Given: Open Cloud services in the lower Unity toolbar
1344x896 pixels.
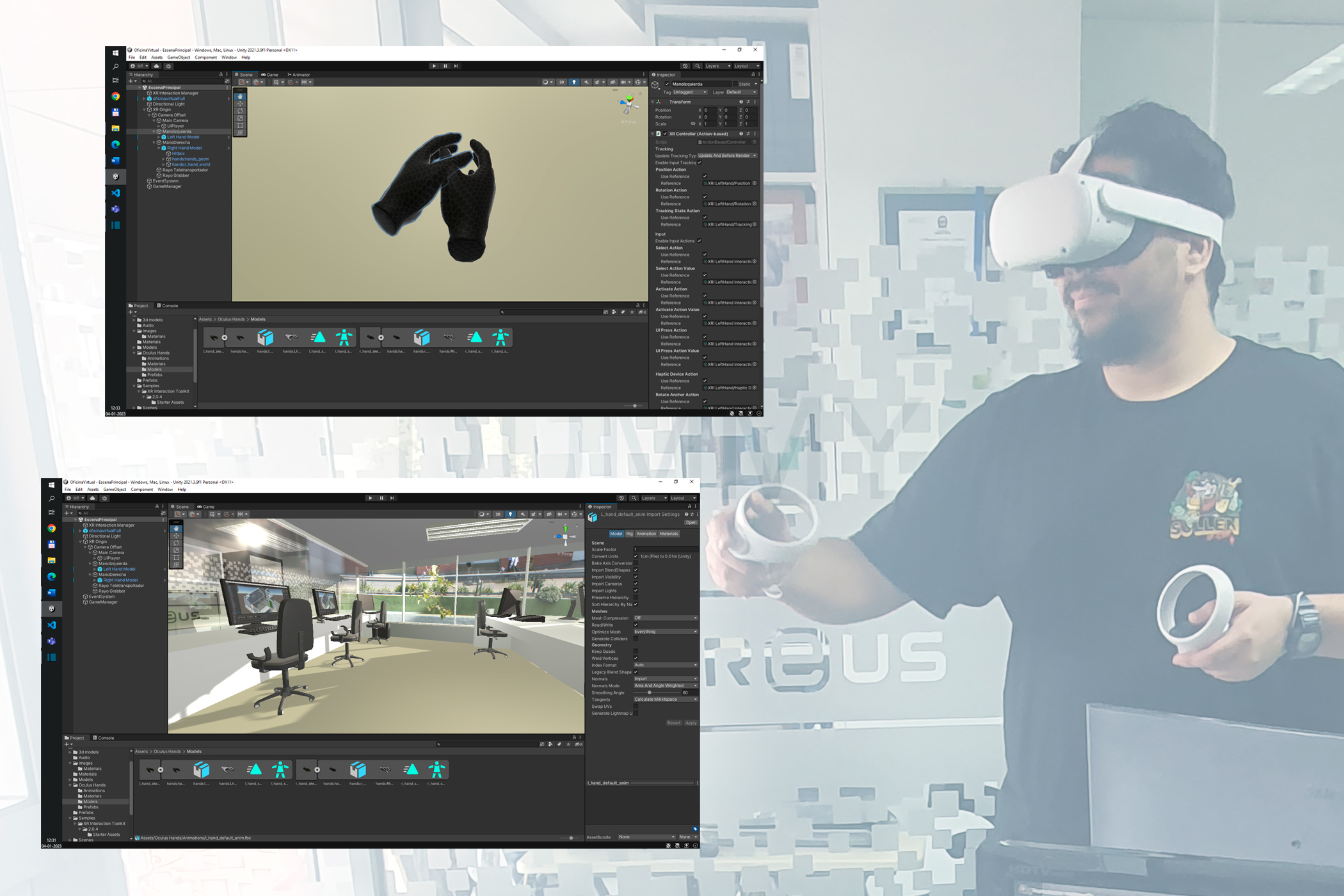Looking at the screenshot, I should (92, 498).
